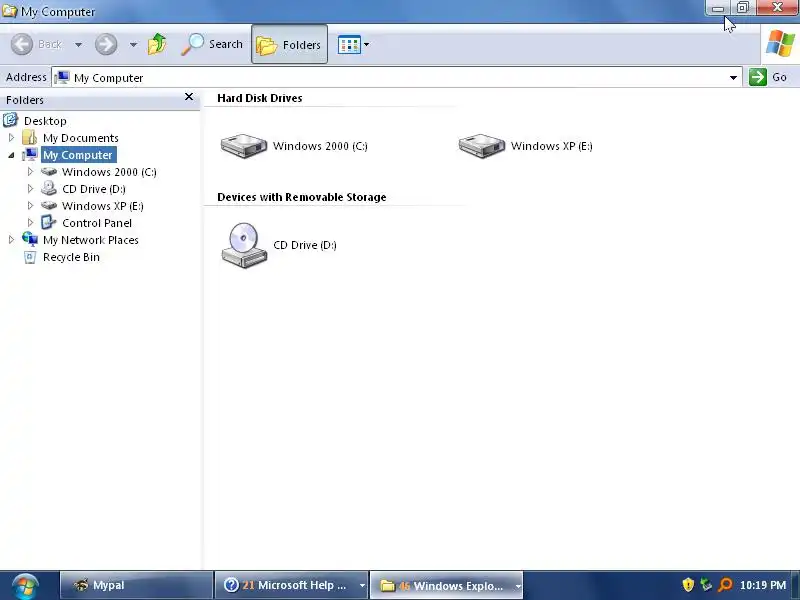Click My Network Places icon in tree
The height and width of the screenshot is (600, 800).
tap(30, 239)
